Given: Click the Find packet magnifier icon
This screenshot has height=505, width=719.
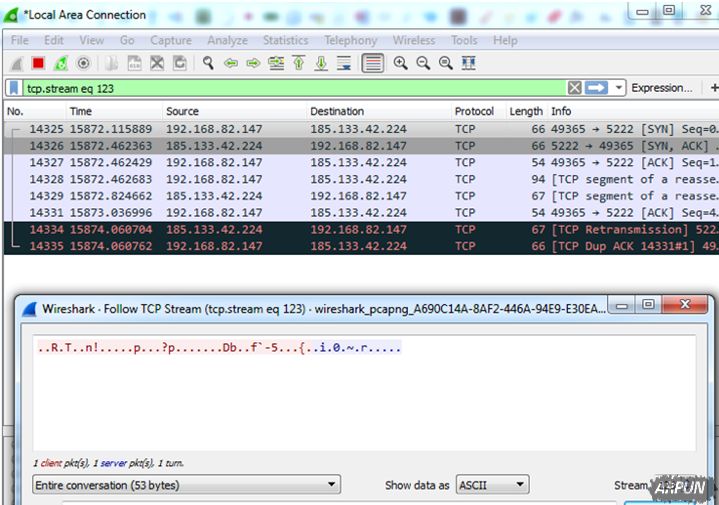Looking at the screenshot, I should coord(208,63).
